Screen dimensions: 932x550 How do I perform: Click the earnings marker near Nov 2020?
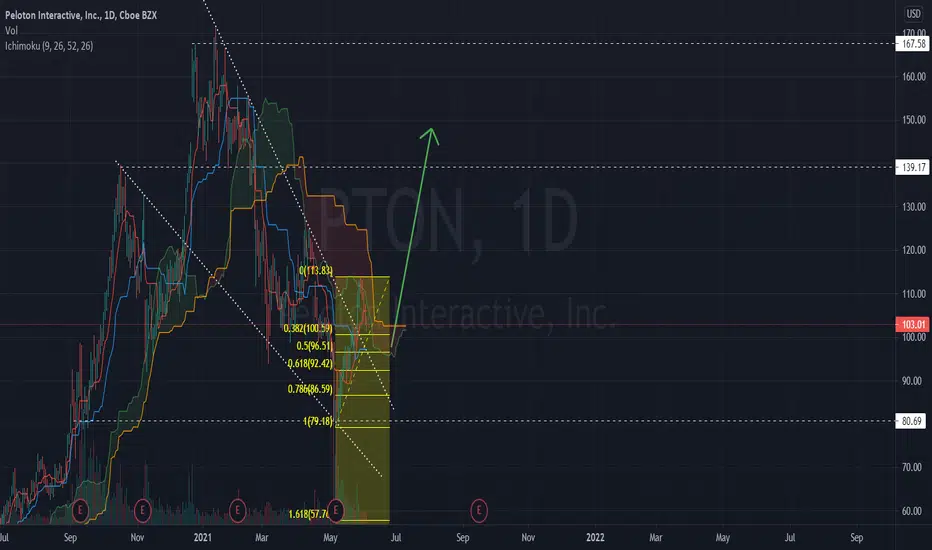(141, 510)
